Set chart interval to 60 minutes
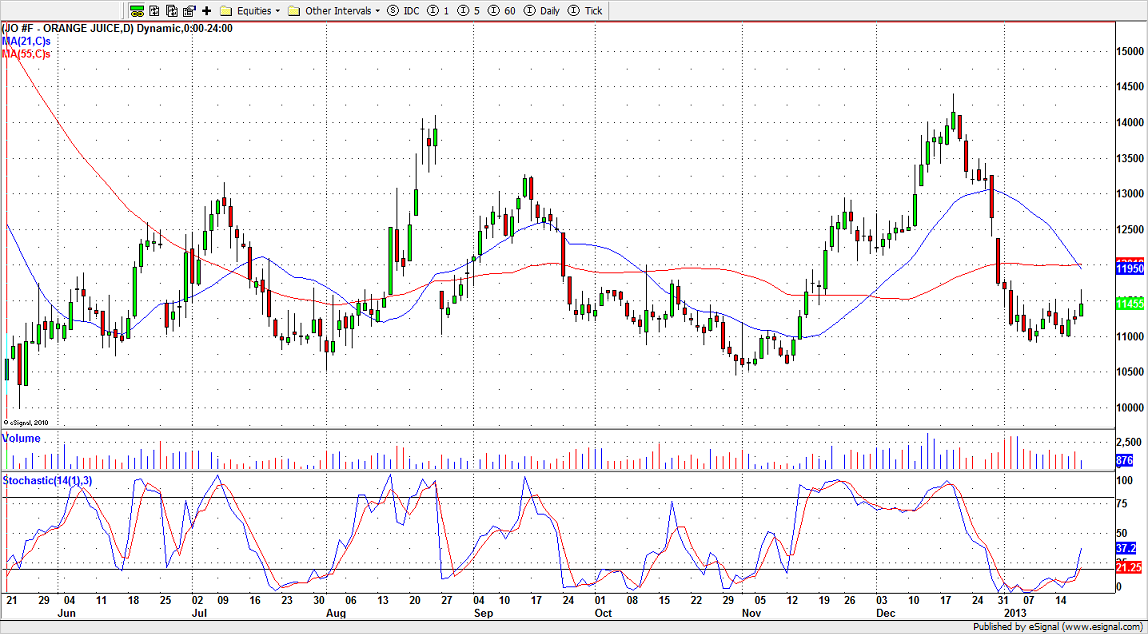Screen dimensions: 1148x634 [x=504, y=10]
